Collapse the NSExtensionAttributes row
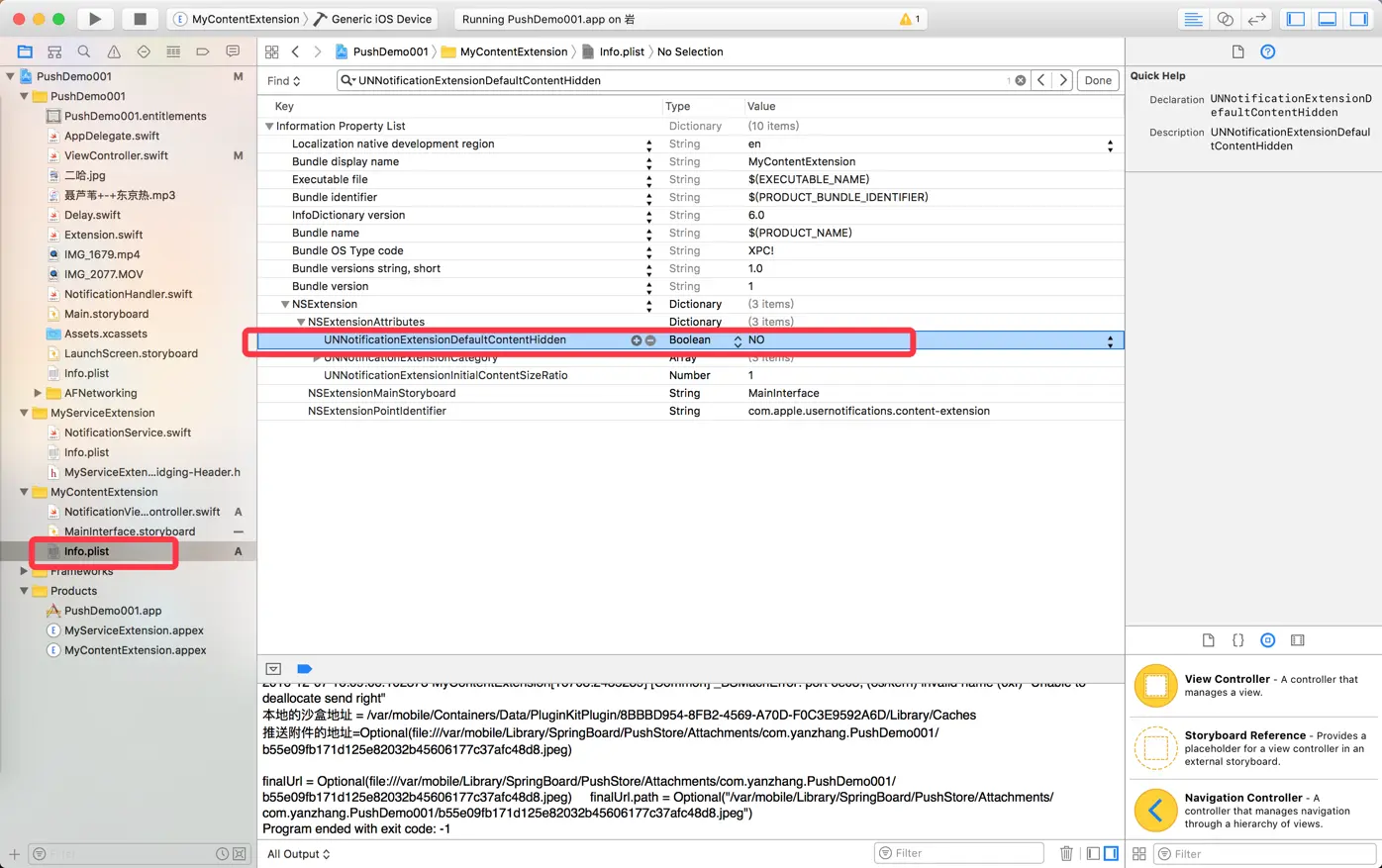This screenshot has height=868, width=1382. [301, 323]
